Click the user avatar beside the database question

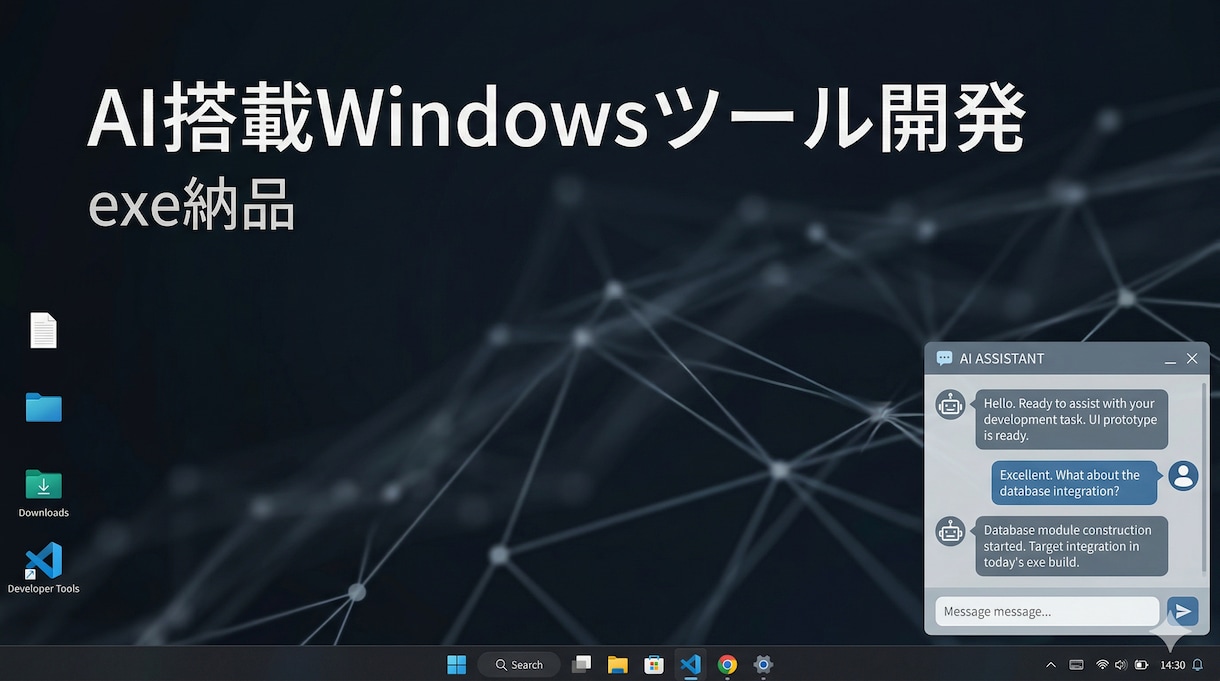tap(1183, 475)
